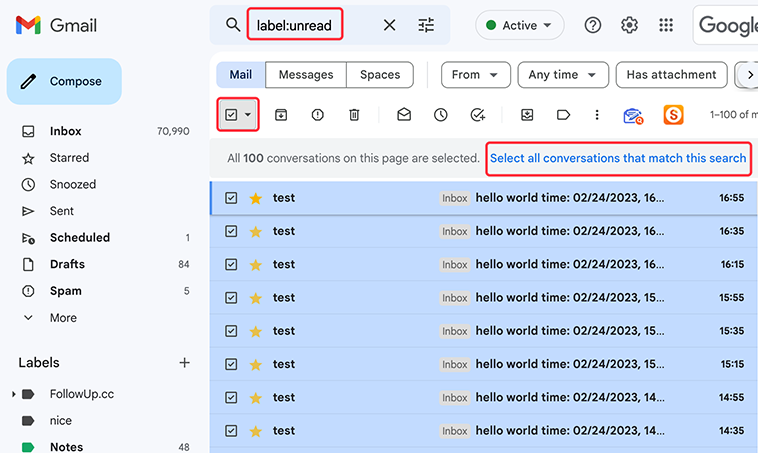
Task: Uncheck the 15:35 test email checkbox
Action: pyautogui.click(x=231, y=331)
